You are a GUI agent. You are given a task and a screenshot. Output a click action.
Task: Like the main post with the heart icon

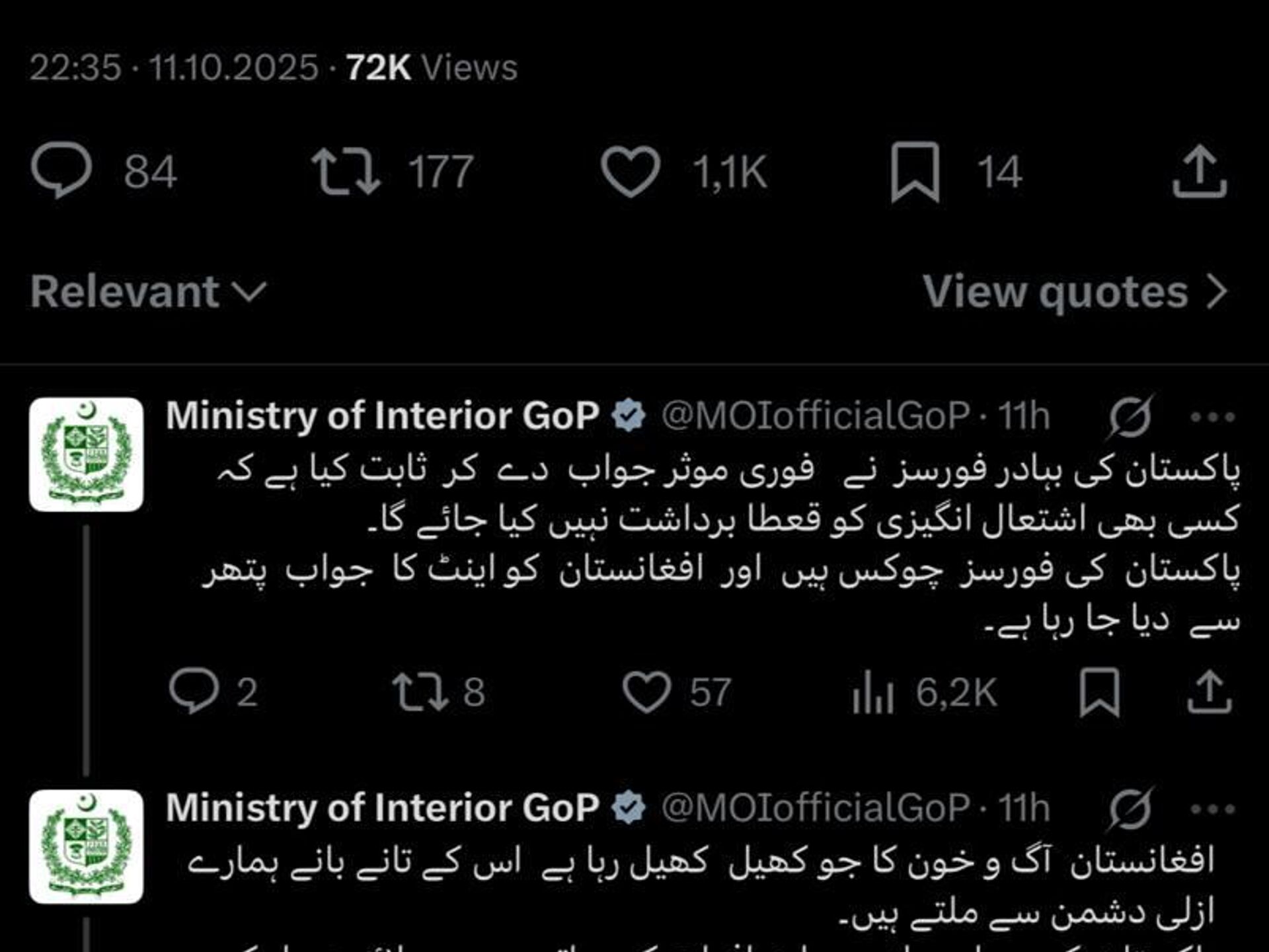coord(630,172)
